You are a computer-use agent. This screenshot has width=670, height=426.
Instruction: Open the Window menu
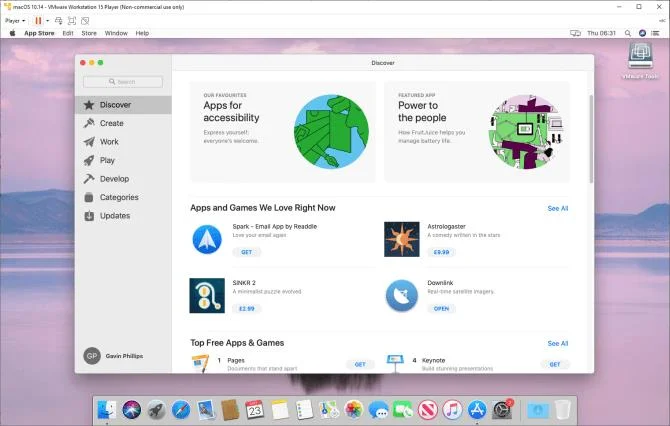116,33
